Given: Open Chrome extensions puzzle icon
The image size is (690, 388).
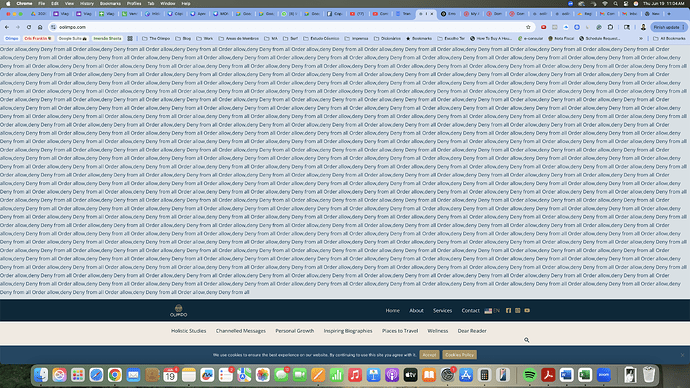Looking at the screenshot, I should (x=610, y=27).
